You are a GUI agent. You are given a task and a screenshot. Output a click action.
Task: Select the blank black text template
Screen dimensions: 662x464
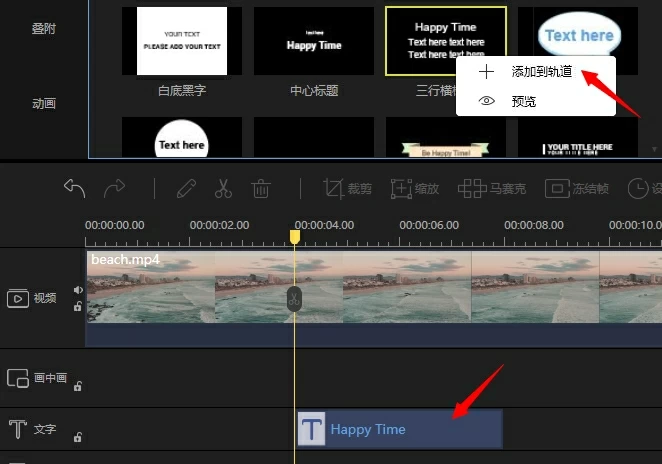coord(314,137)
